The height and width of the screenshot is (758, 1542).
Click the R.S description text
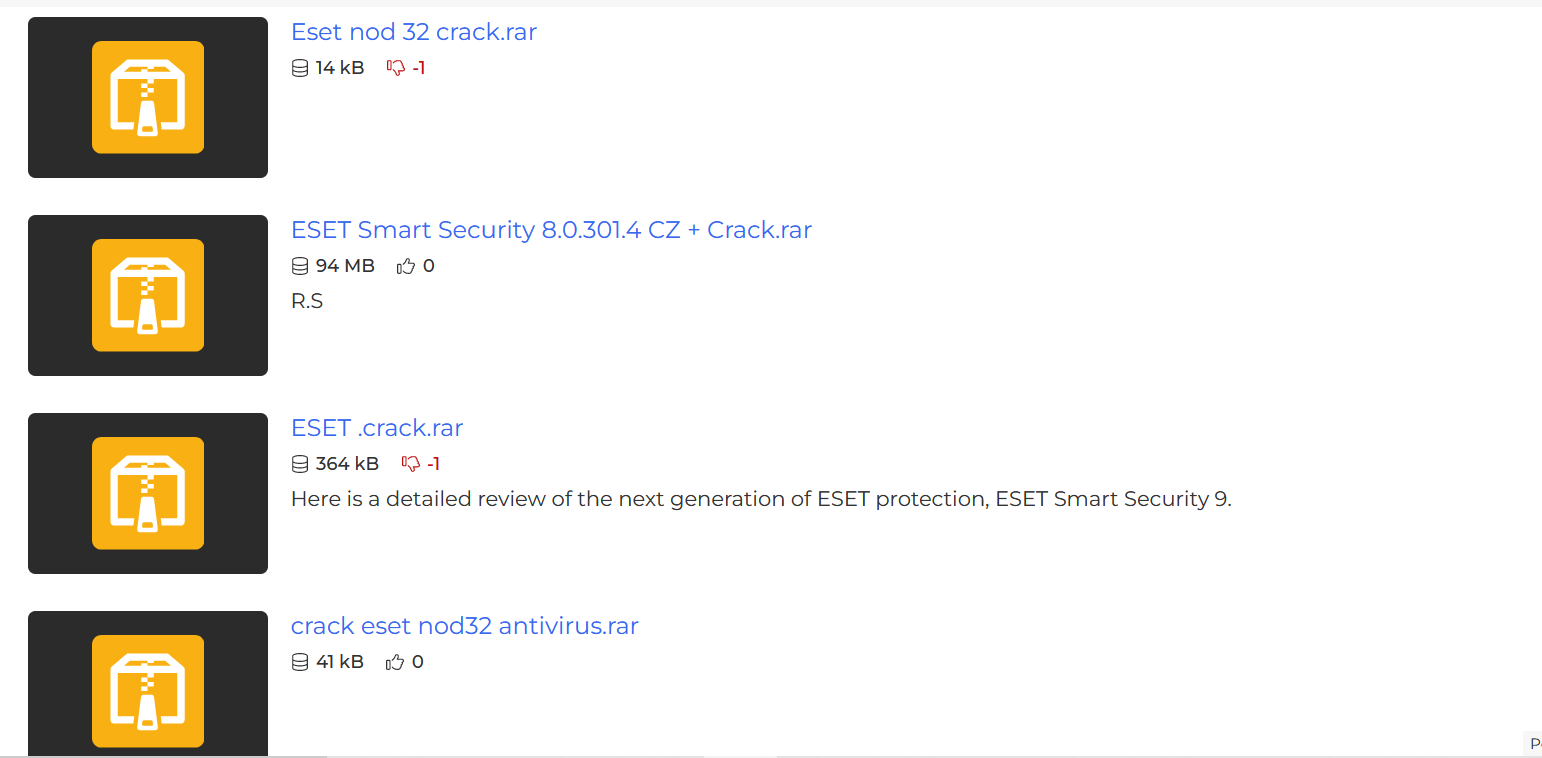[x=307, y=301]
